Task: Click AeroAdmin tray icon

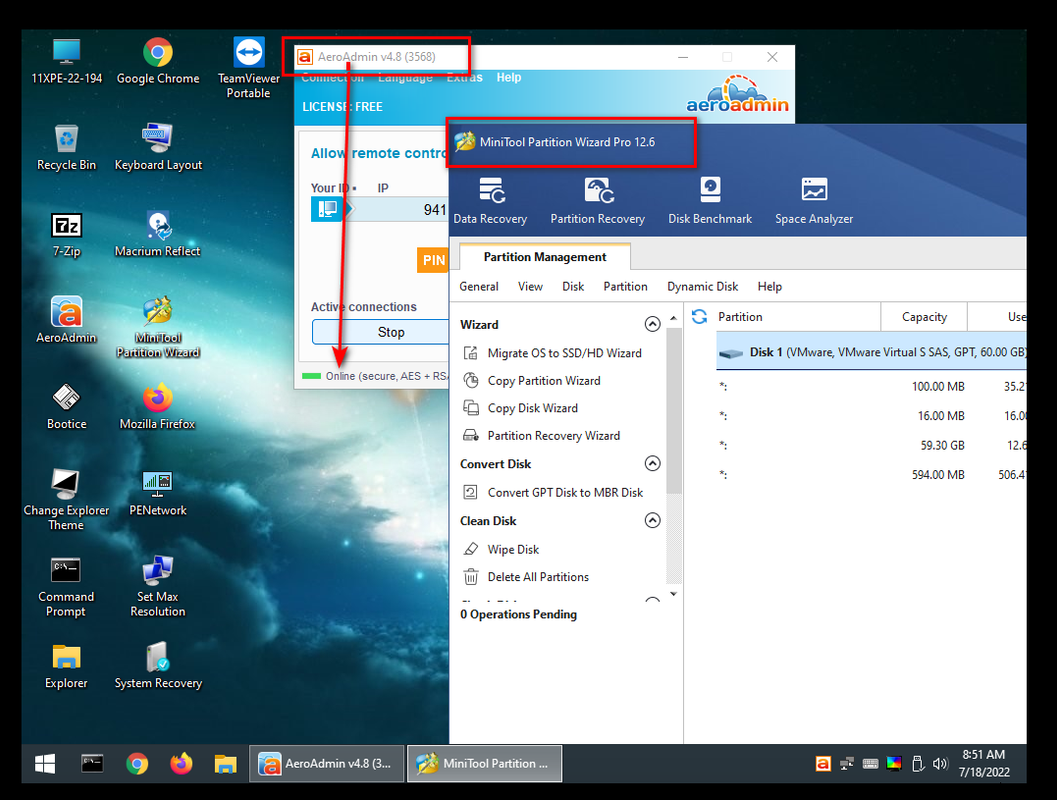Action: (823, 764)
